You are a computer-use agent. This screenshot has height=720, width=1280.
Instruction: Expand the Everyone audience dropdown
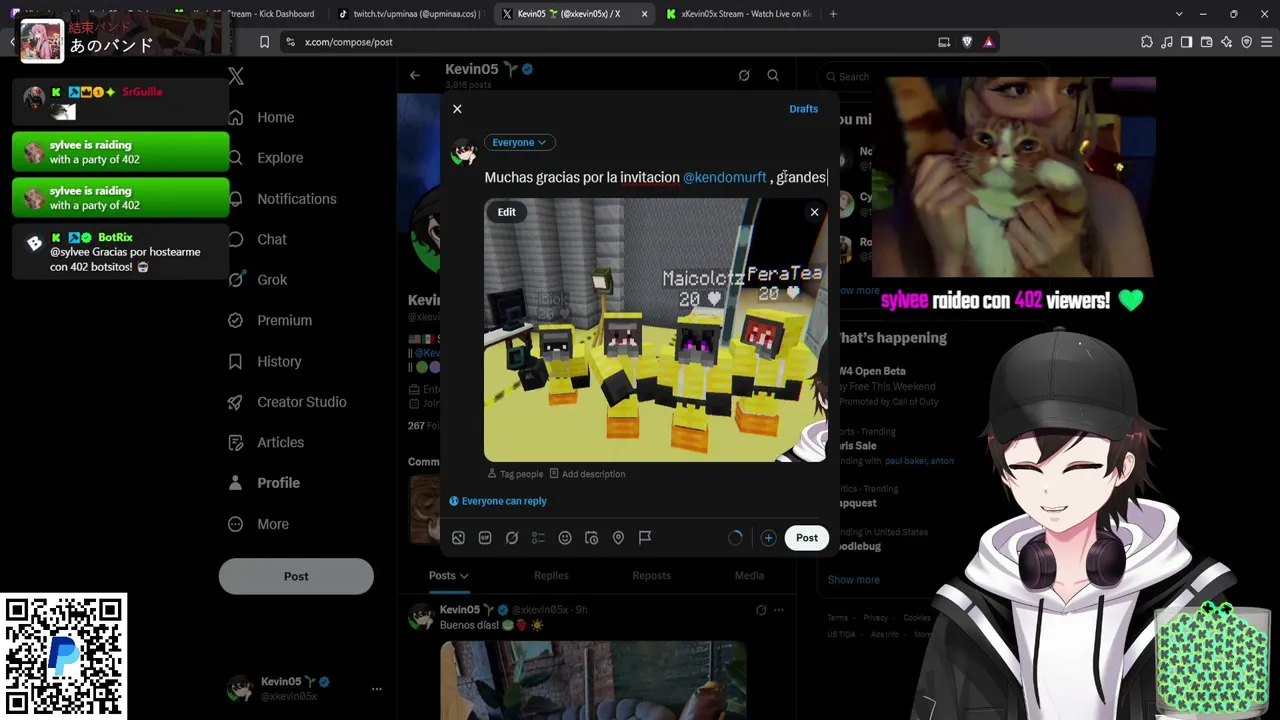519,142
